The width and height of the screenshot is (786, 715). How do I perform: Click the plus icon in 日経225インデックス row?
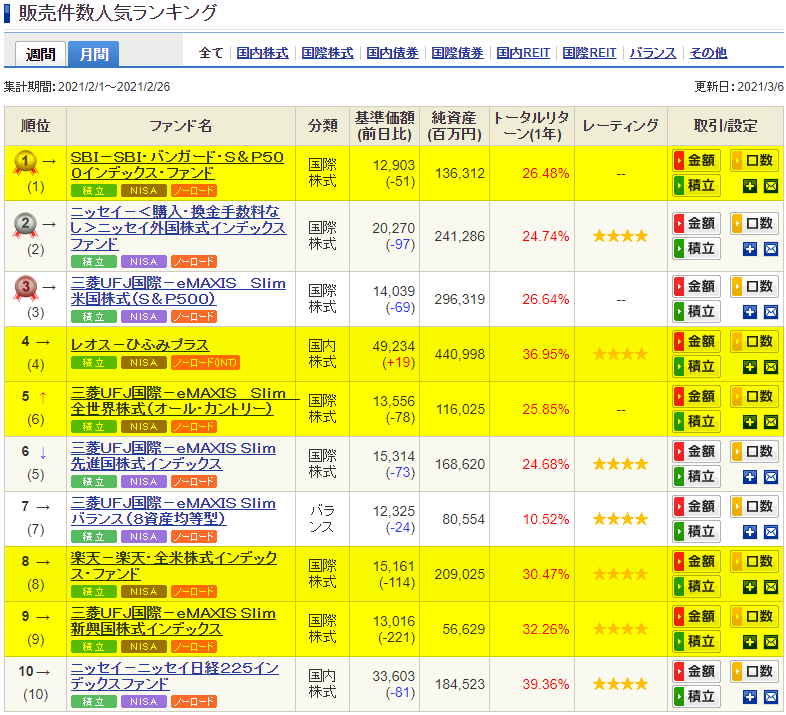[749, 697]
